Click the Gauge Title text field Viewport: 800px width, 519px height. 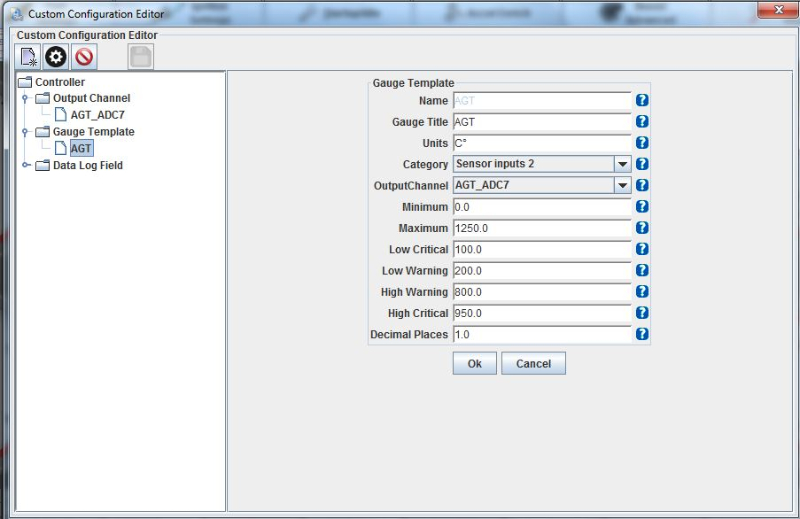[541, 122]
